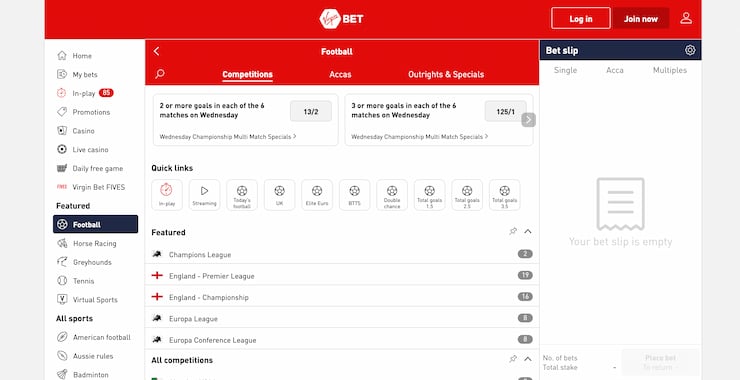Open the BTTS quick link
The width and height of the screenshot is (740, 380).
pos(354,195)
